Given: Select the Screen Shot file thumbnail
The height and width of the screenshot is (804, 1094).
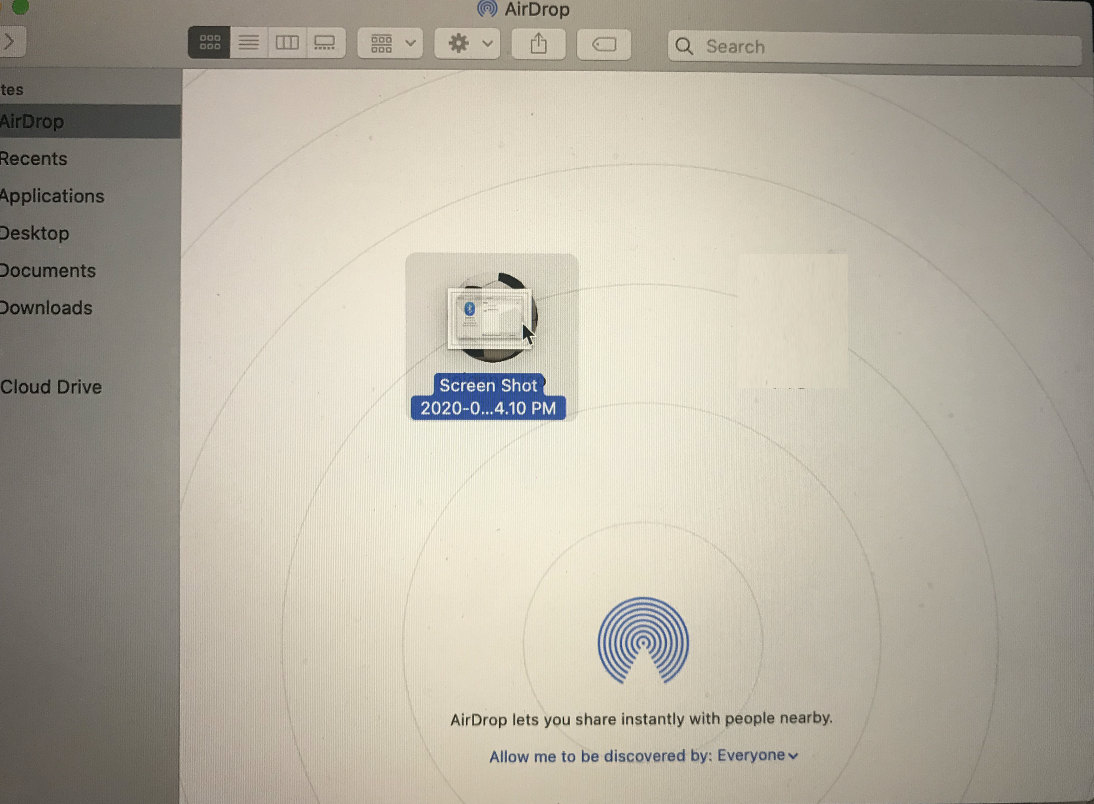Looking at the screenshot, I should pyautogui.click(x=491, y=318).
